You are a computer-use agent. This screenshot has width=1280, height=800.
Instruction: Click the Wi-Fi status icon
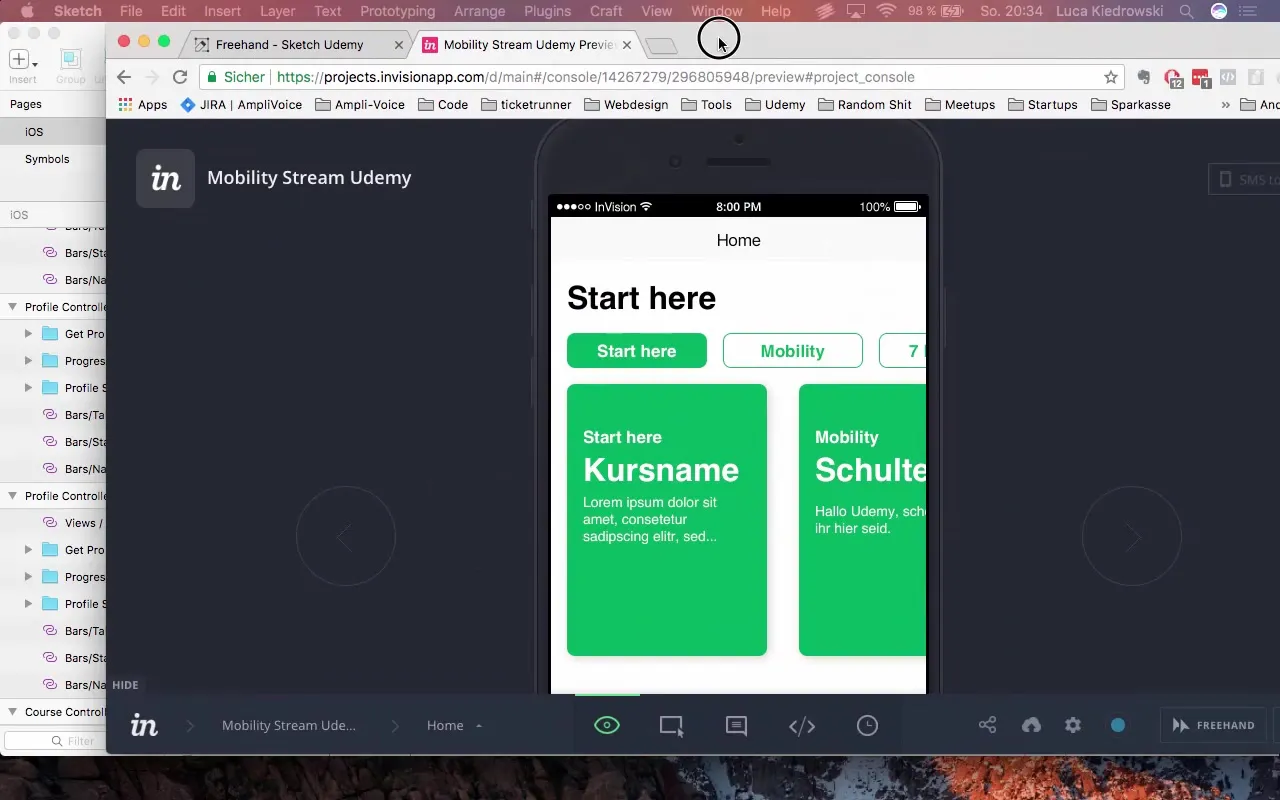pos(886,11)
